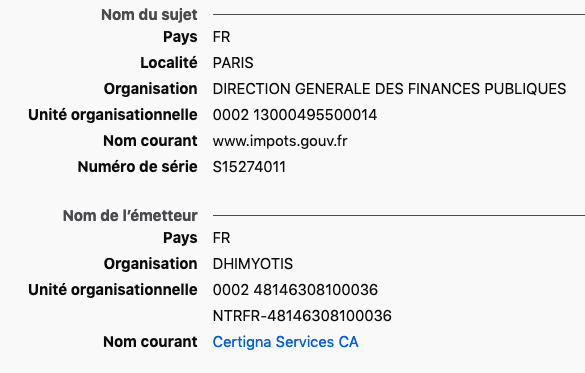Click the issuer organisation DHIMYOTIS
Screen dimensions: 585x373
pyautogui.click(x=253, y=264)
